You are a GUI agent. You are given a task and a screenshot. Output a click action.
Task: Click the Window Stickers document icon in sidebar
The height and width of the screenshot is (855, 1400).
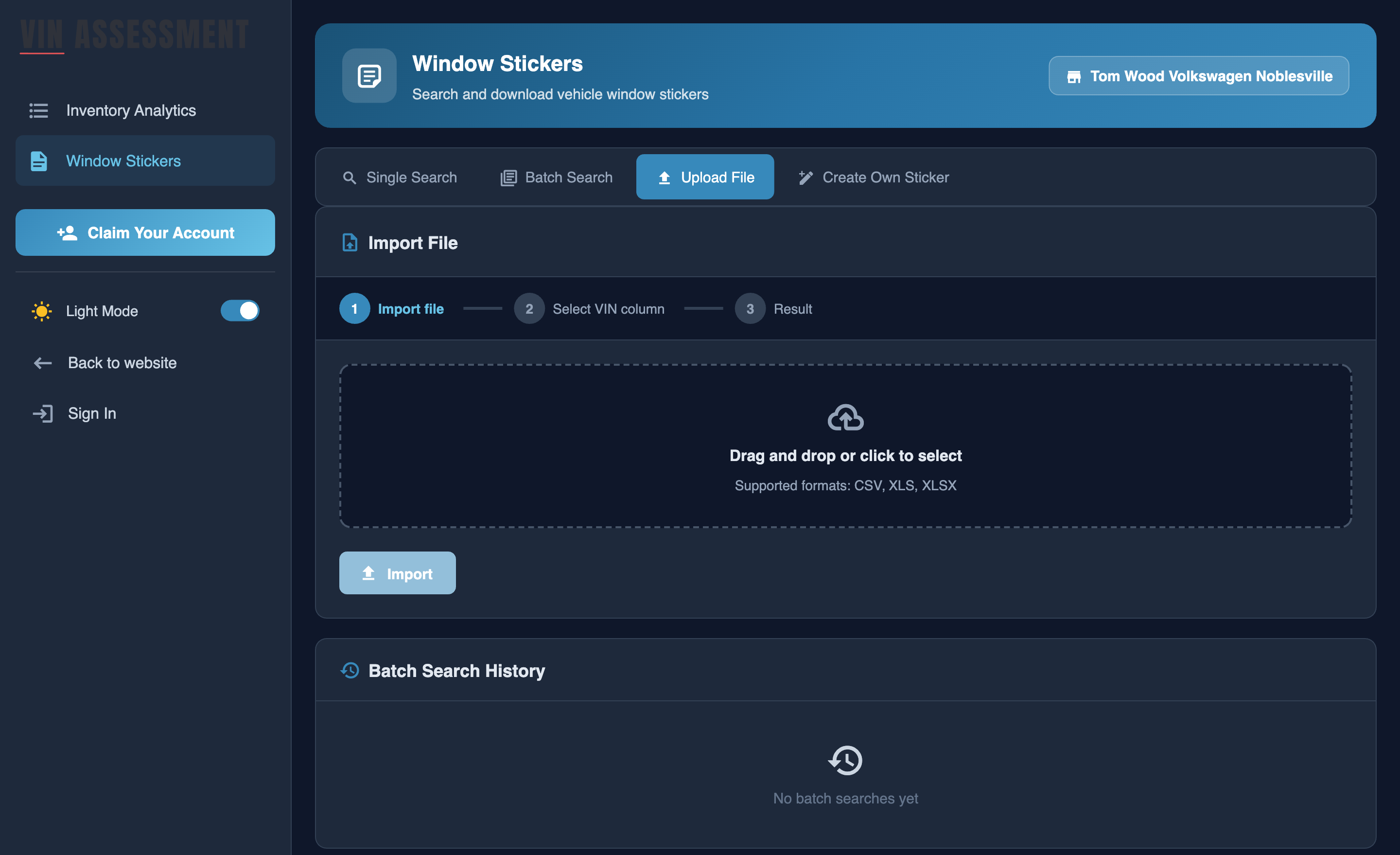[38, 161]
